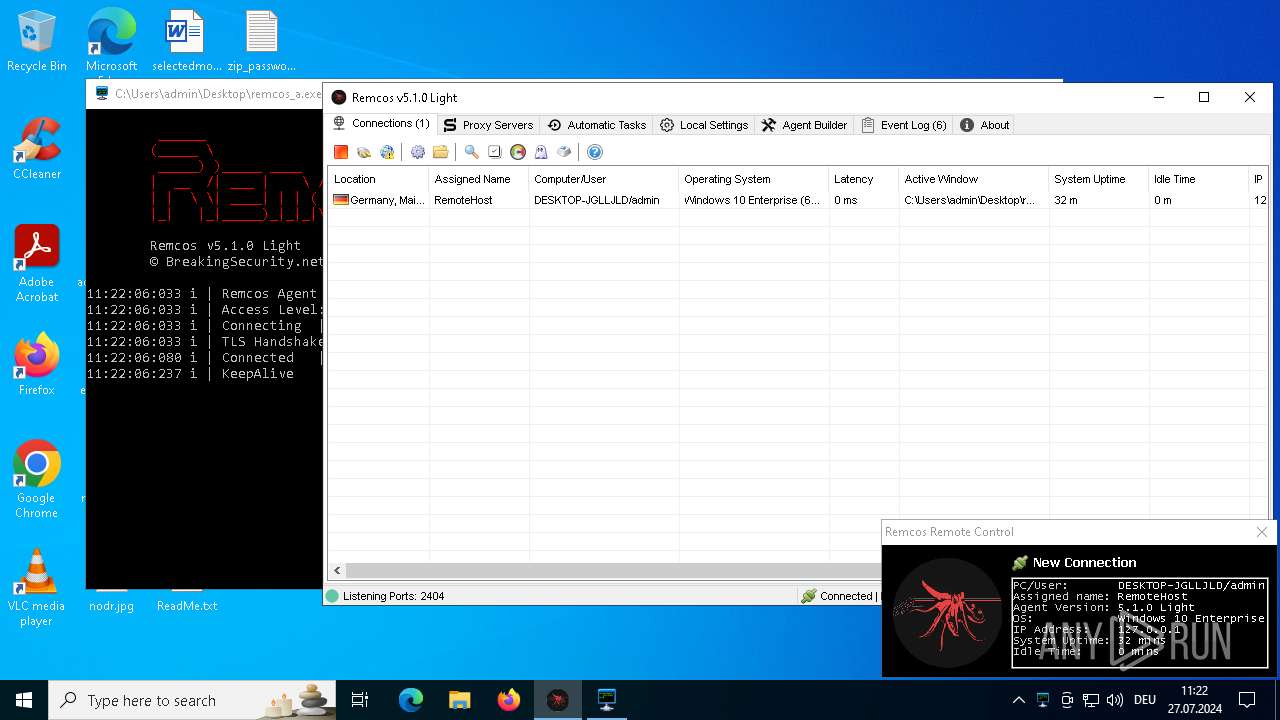Click the checkbox list toolbar icon

tap(494, 152)
